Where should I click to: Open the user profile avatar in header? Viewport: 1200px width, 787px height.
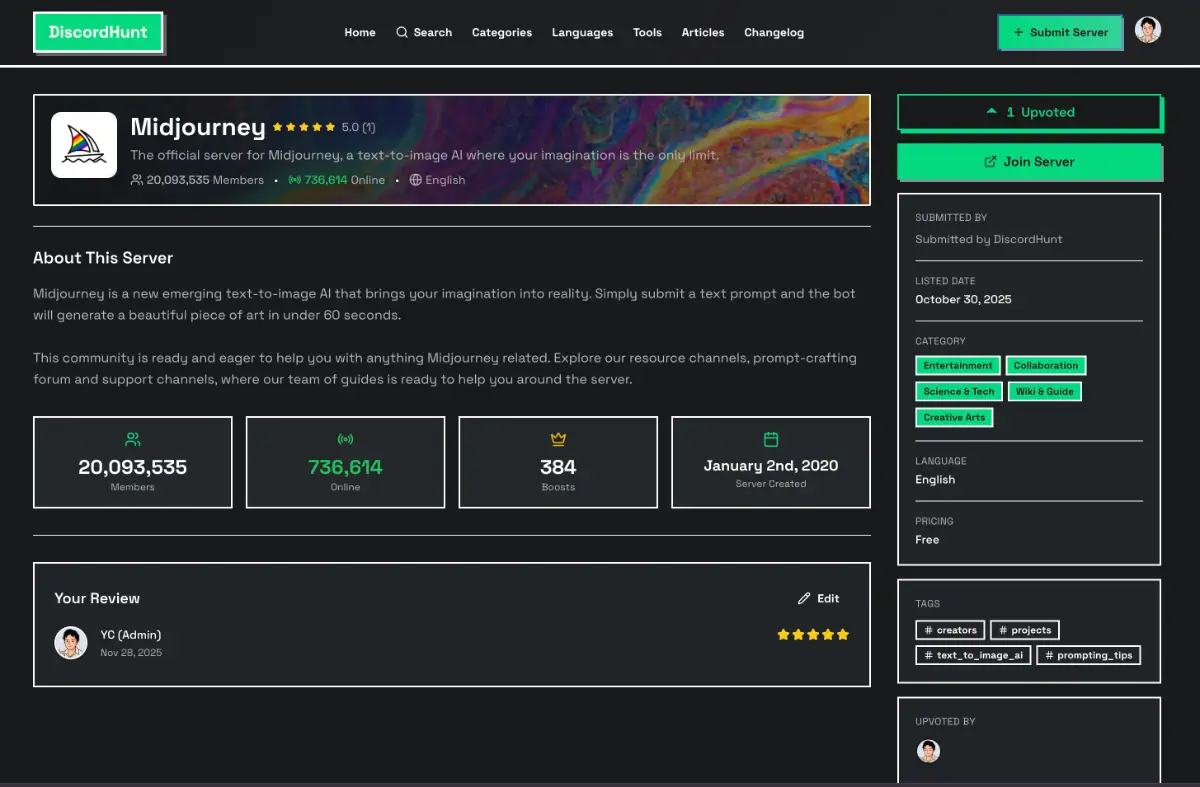click(1148, 30)
